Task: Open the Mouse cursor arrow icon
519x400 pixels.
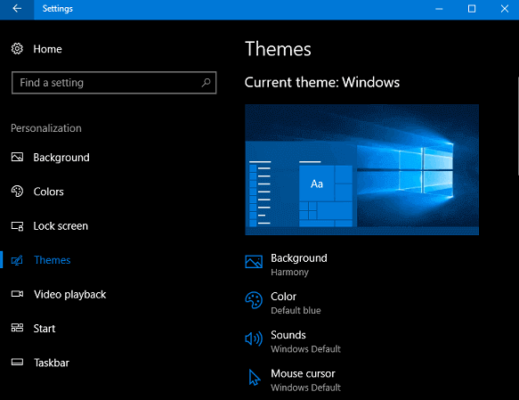Action: 254,377
